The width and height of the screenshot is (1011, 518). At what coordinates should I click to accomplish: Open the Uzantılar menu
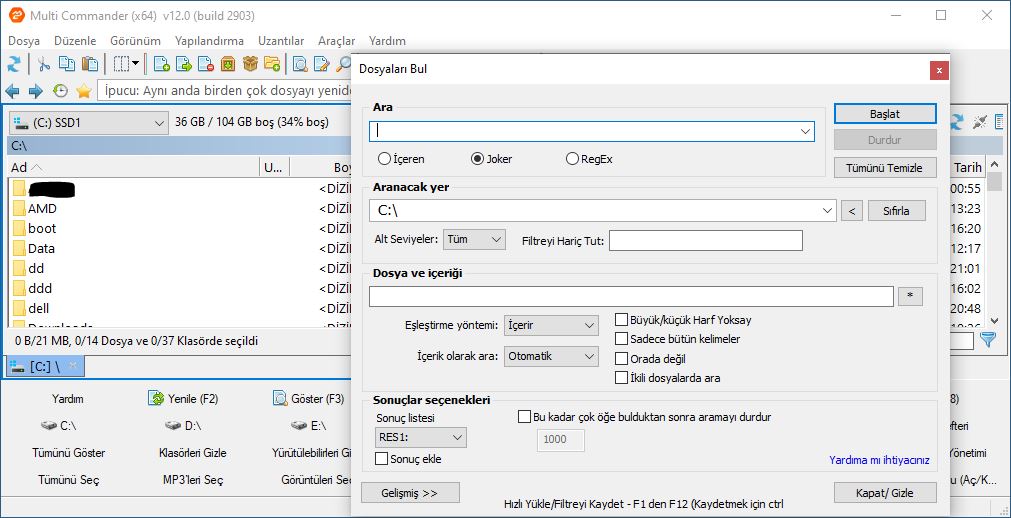click(281, 41)
